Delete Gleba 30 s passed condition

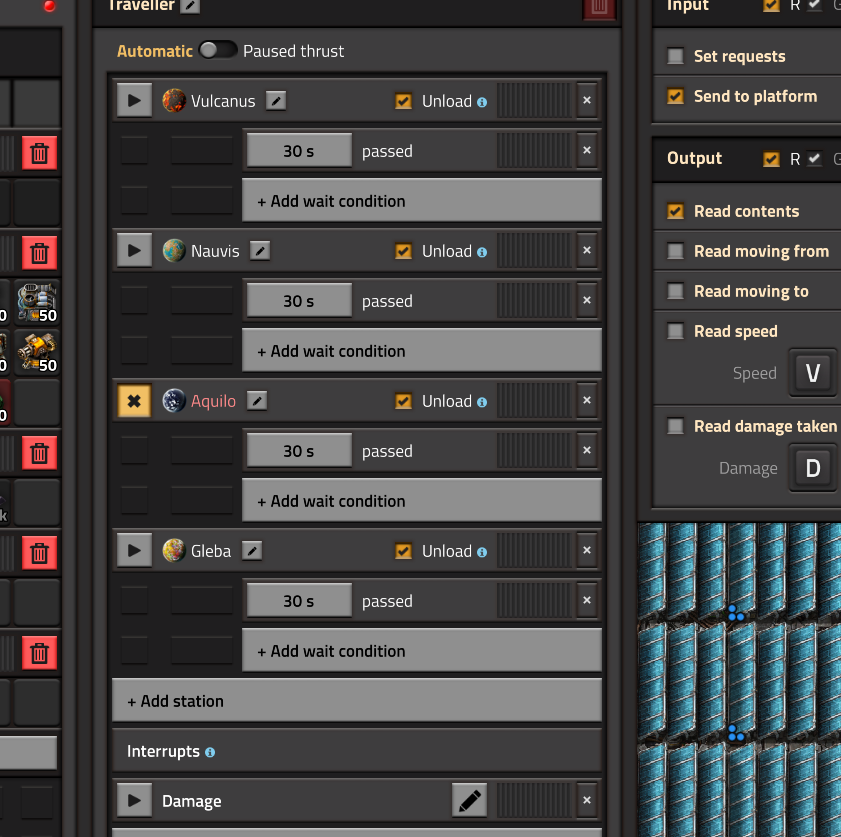coord(587,601)
